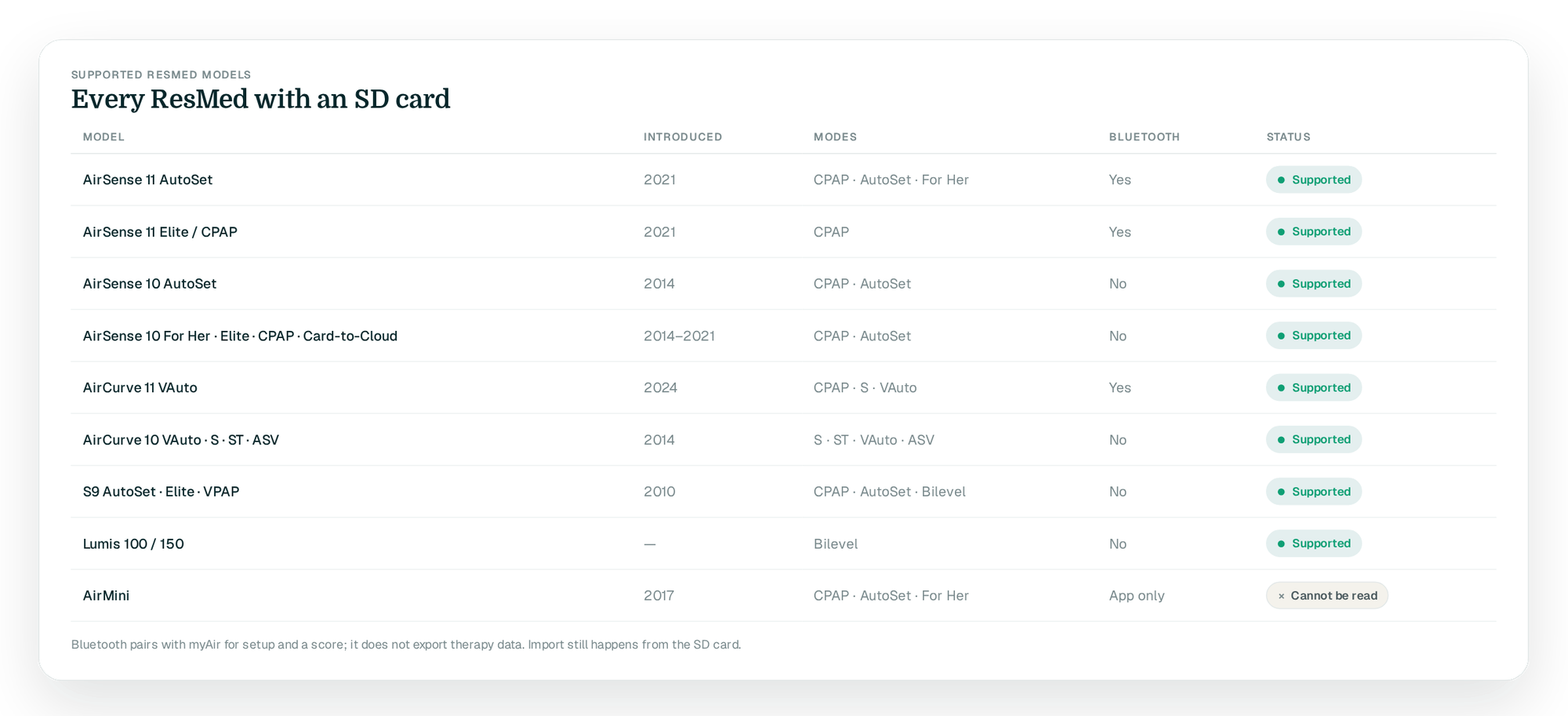The width and height of the screenshot is (1568, 716).
Task: Select the AirSense 11 Elite / CPAP model name
Action: click(x=160, y=231)
